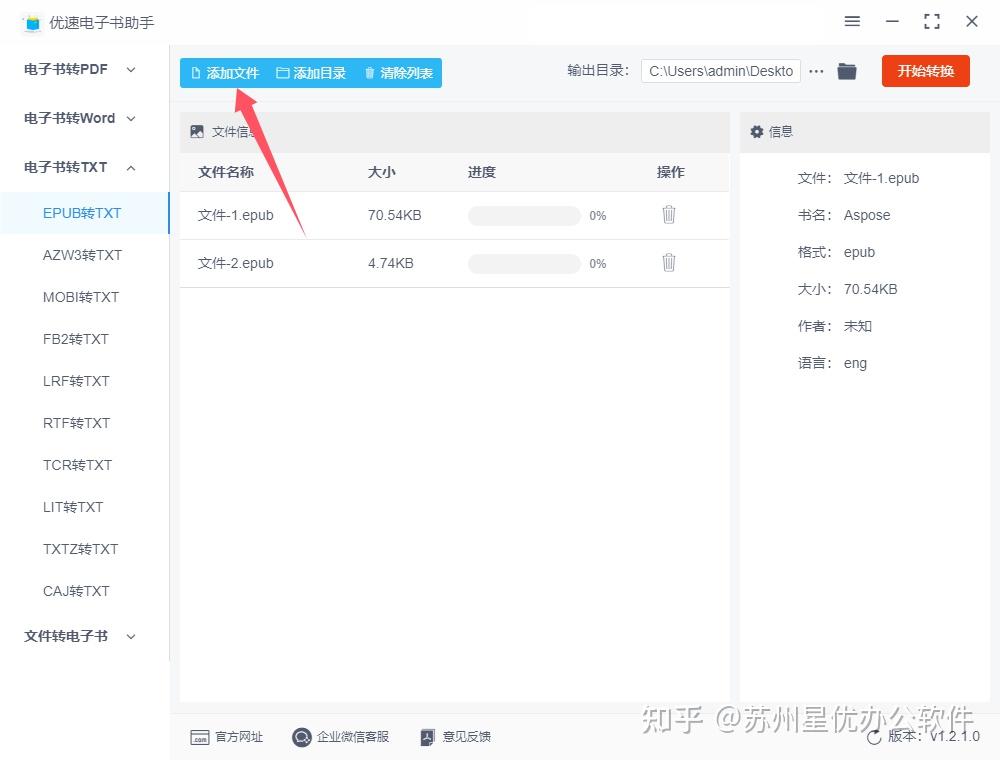1000x760 pixels.
Task: Check version with refresh icon
Action: coord(874,737)
